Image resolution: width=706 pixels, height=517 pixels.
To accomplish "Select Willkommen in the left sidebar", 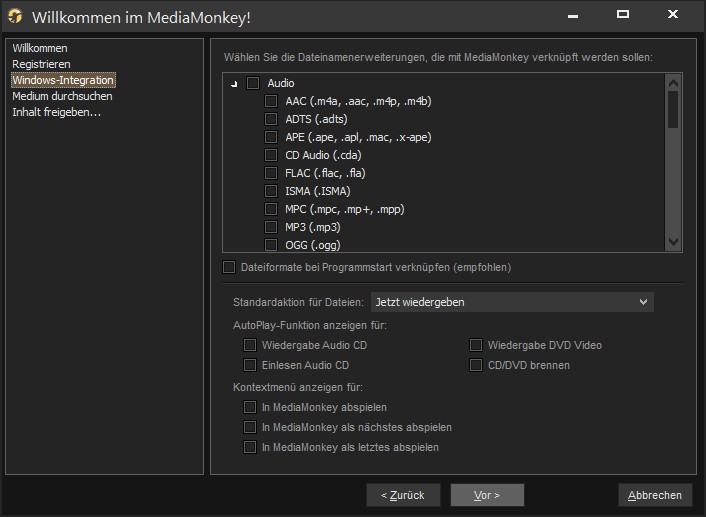I will click(x=40, y=48).
